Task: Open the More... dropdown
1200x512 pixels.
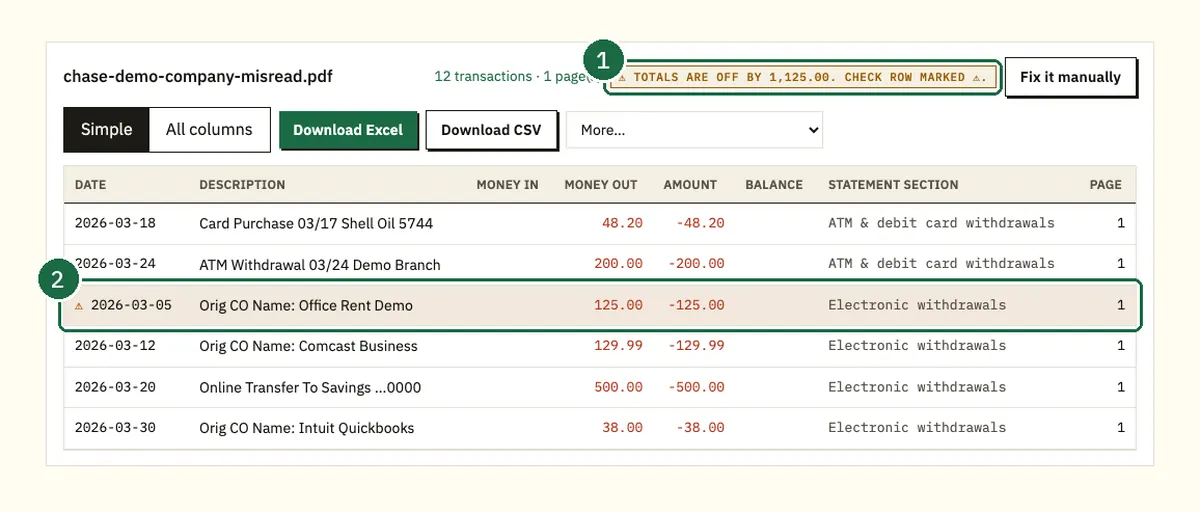Action: pos(694,130)
